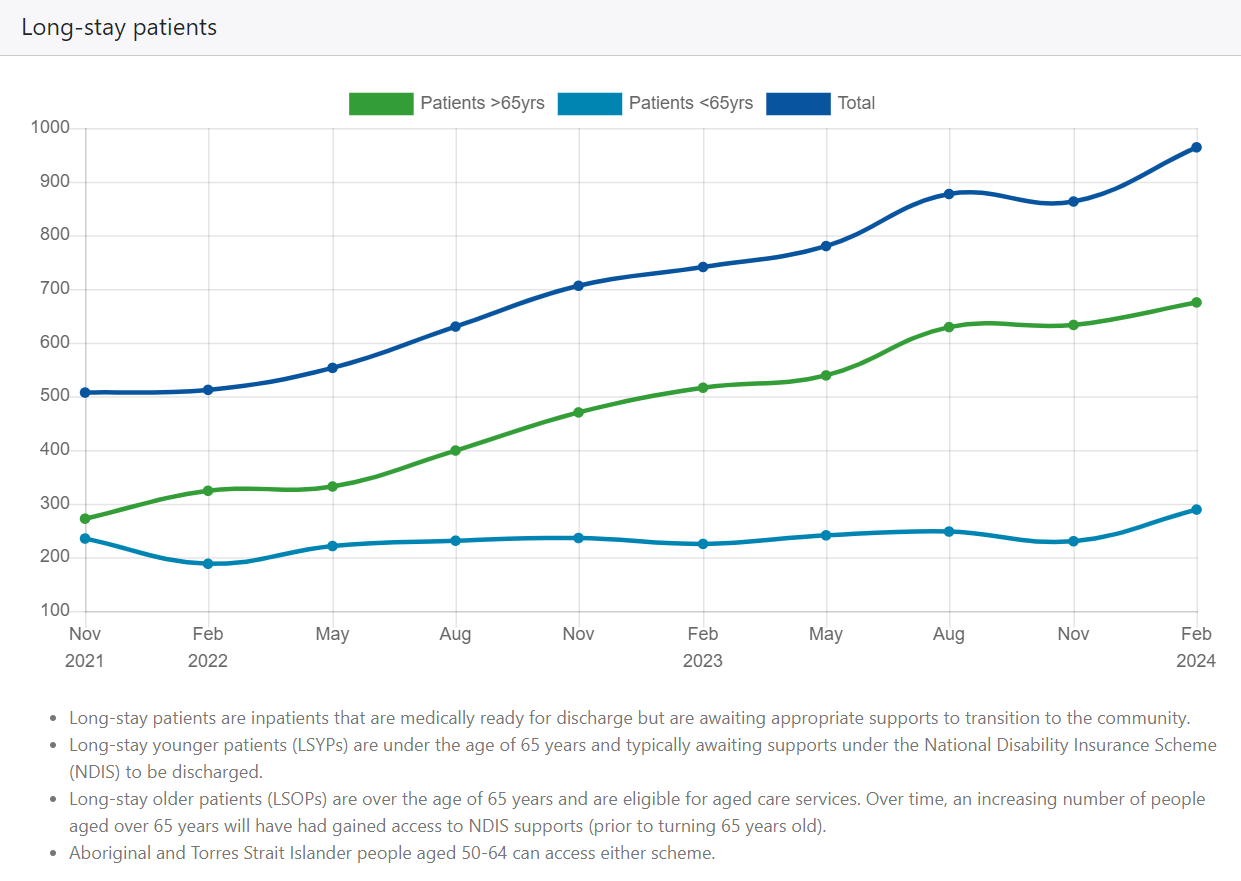Viewport: 1241px width, 881px height.
Task: Click the >65yrs green point at Aug 2022
Action: tap(456, 451)
